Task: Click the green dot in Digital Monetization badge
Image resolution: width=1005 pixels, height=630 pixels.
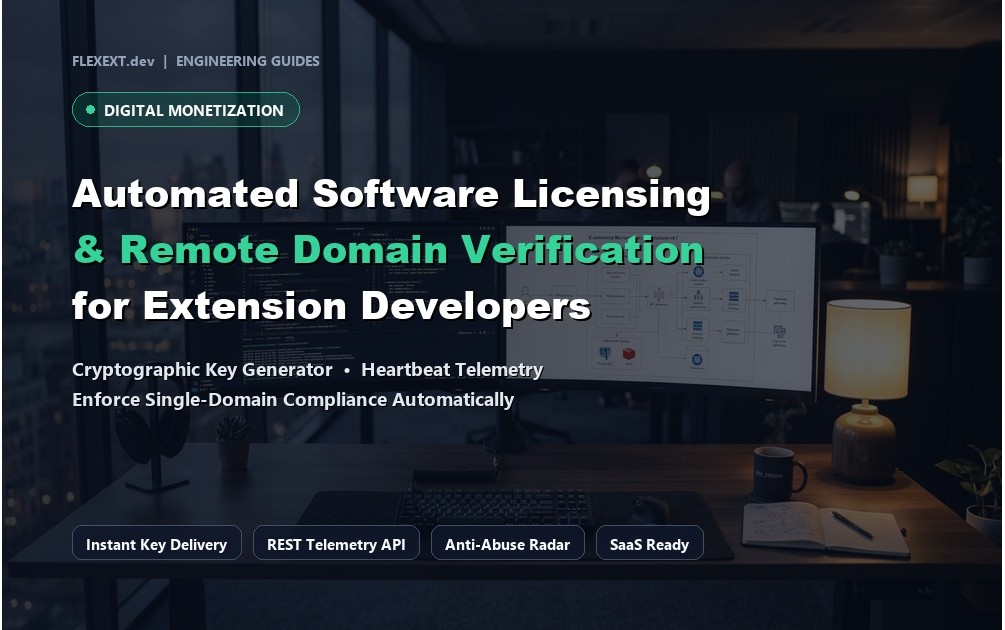Action: click(90, 110)
